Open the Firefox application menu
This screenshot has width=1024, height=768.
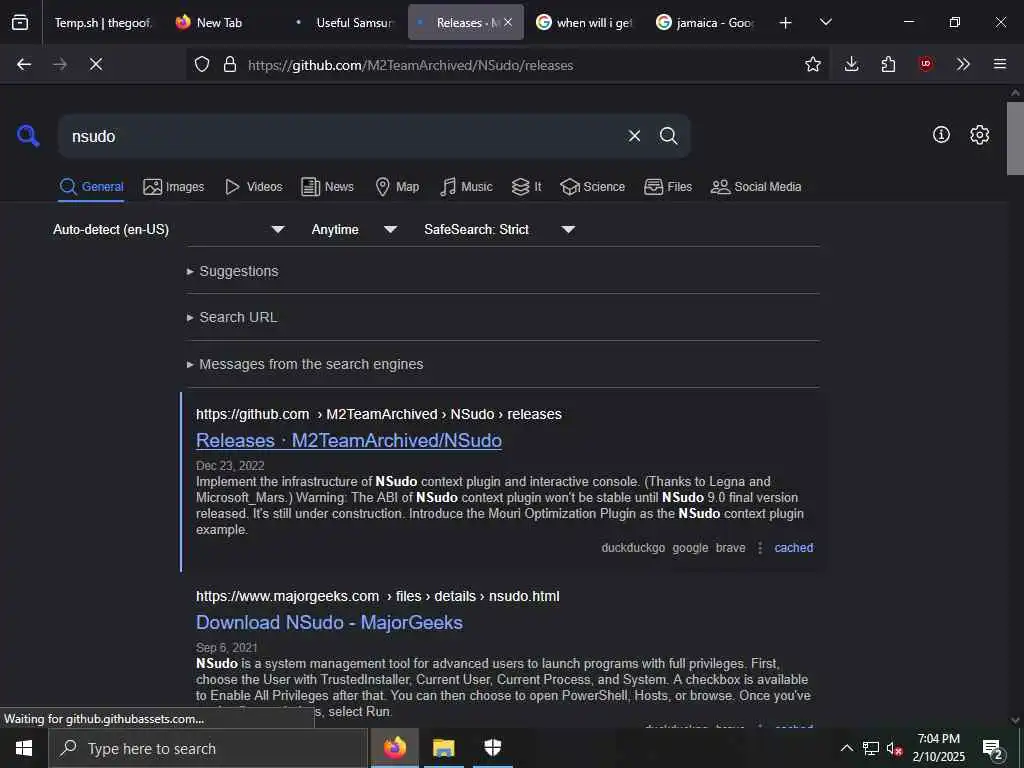point(999,64)
